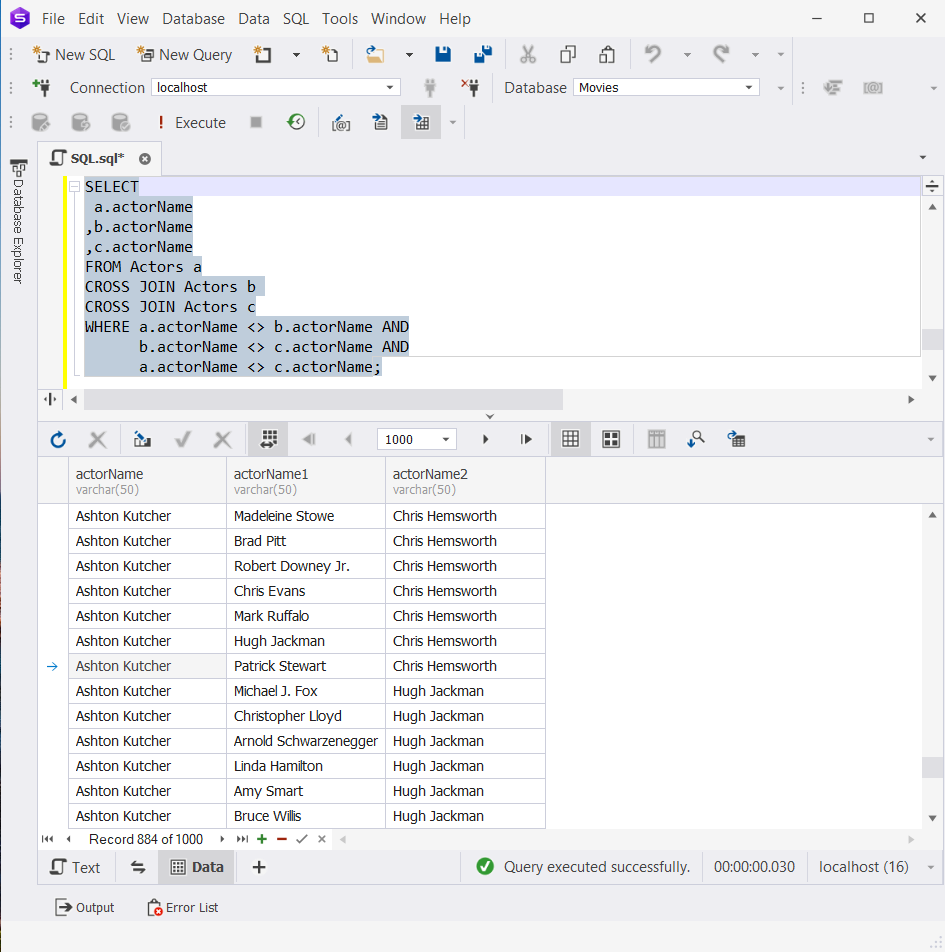This screenshot has width=945, height=952.
Task: Click the add record plus icon
Action: pyautogui.click(x=262, y=839)
